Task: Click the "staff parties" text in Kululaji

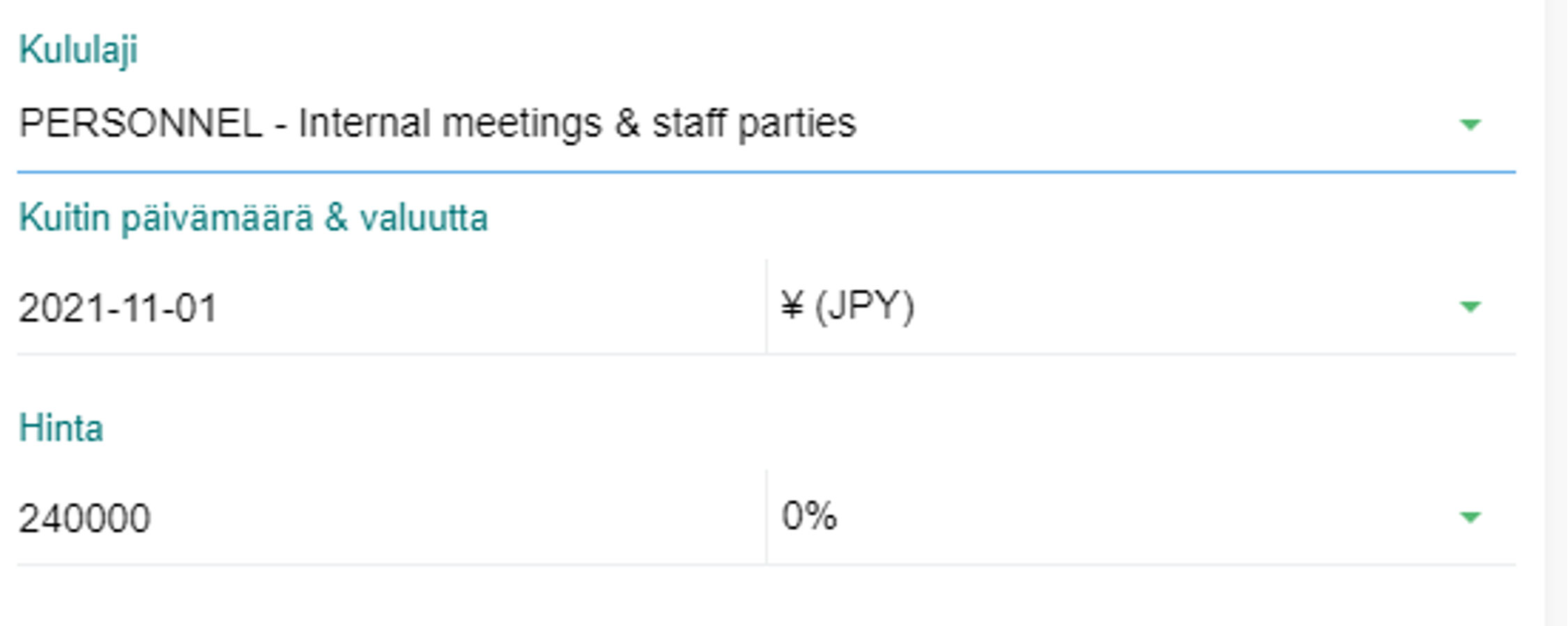Action: (753, 124)
